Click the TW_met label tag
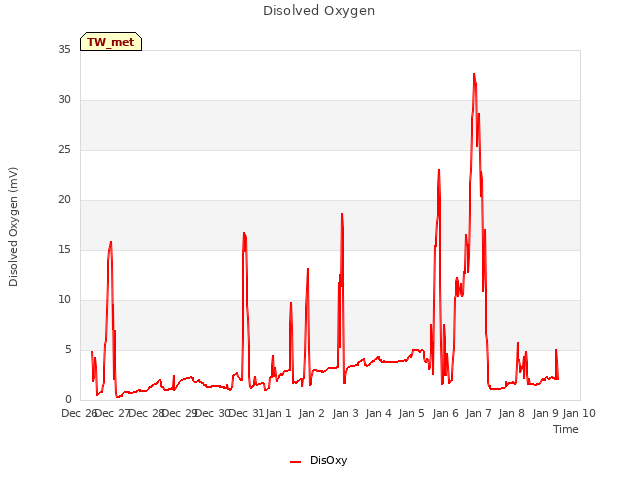This screenshot has width=640, height=480. 111,42
